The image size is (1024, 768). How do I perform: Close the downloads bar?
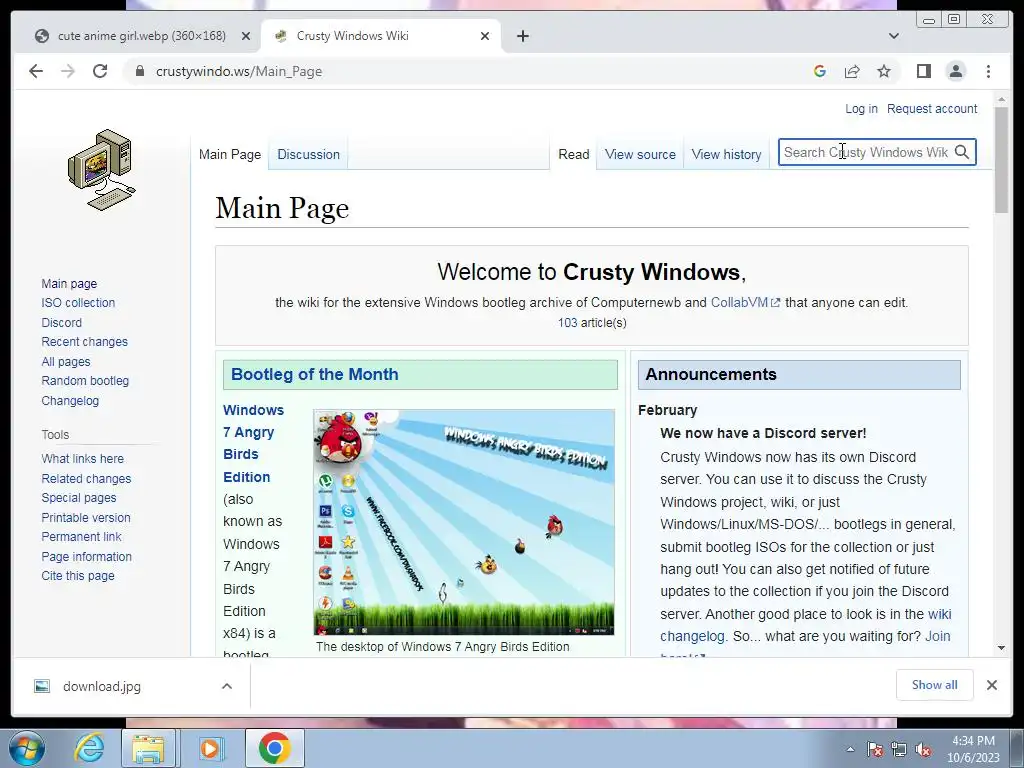click(991, 685)
